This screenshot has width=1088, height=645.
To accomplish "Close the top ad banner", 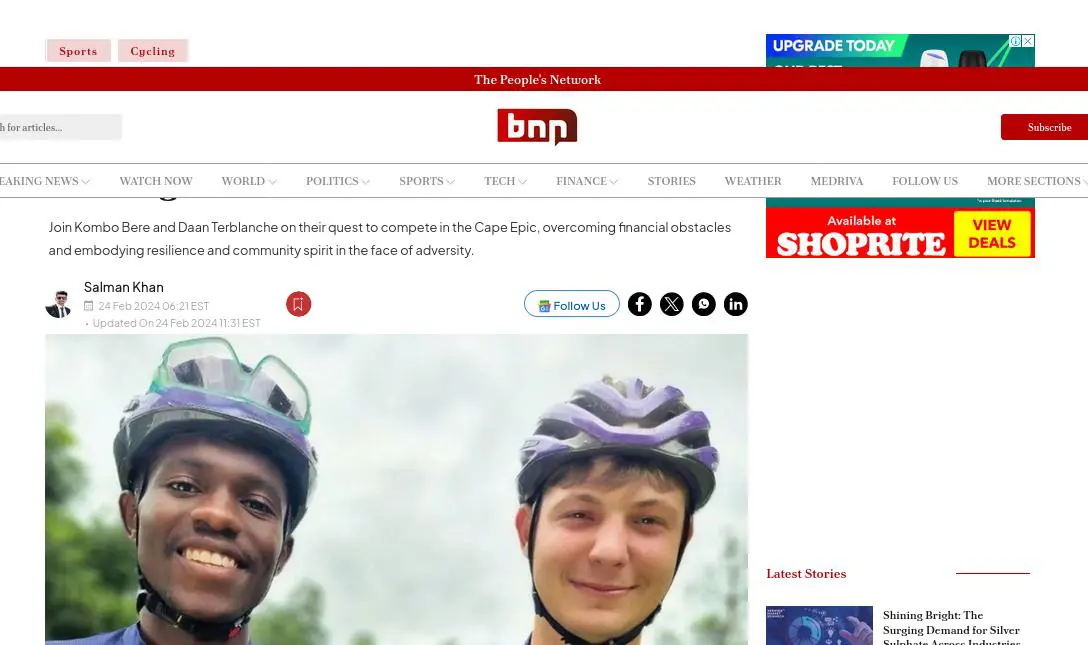I will click(x=1028, y=41).
